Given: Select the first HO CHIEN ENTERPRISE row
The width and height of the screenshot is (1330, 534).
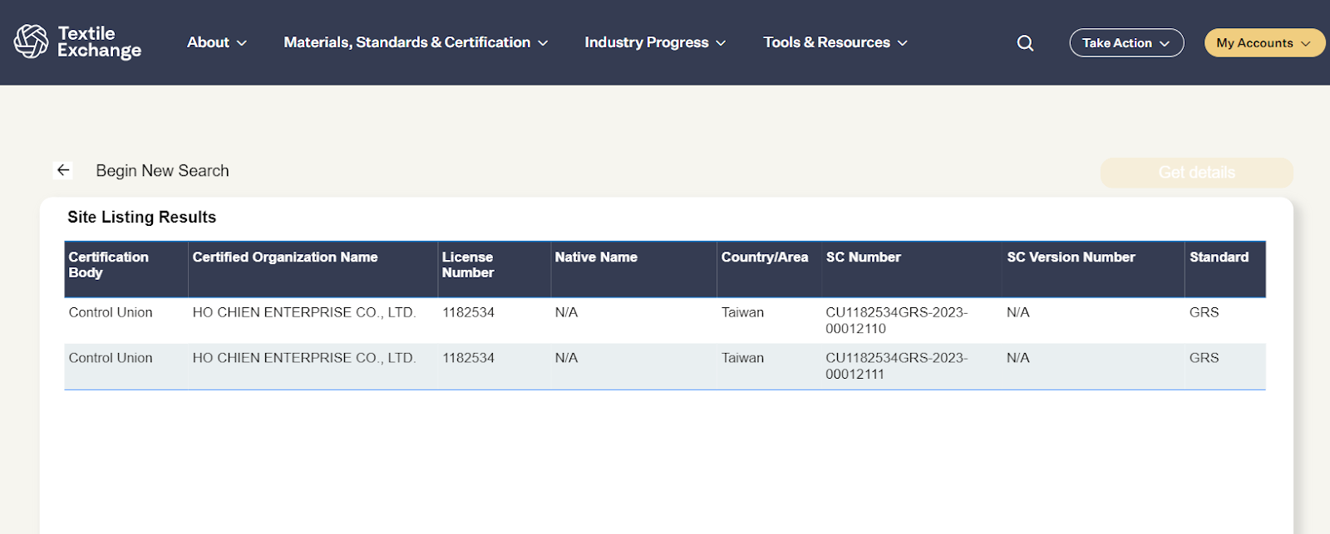Looking at the screenshot, I should 303,313.
